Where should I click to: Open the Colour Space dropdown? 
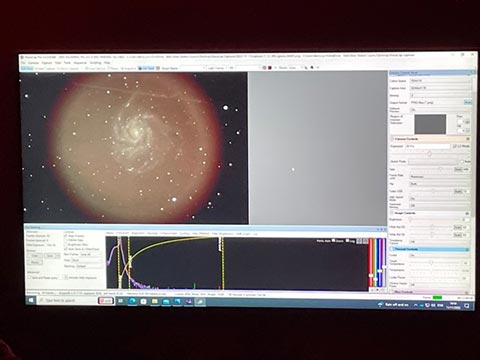440,81
